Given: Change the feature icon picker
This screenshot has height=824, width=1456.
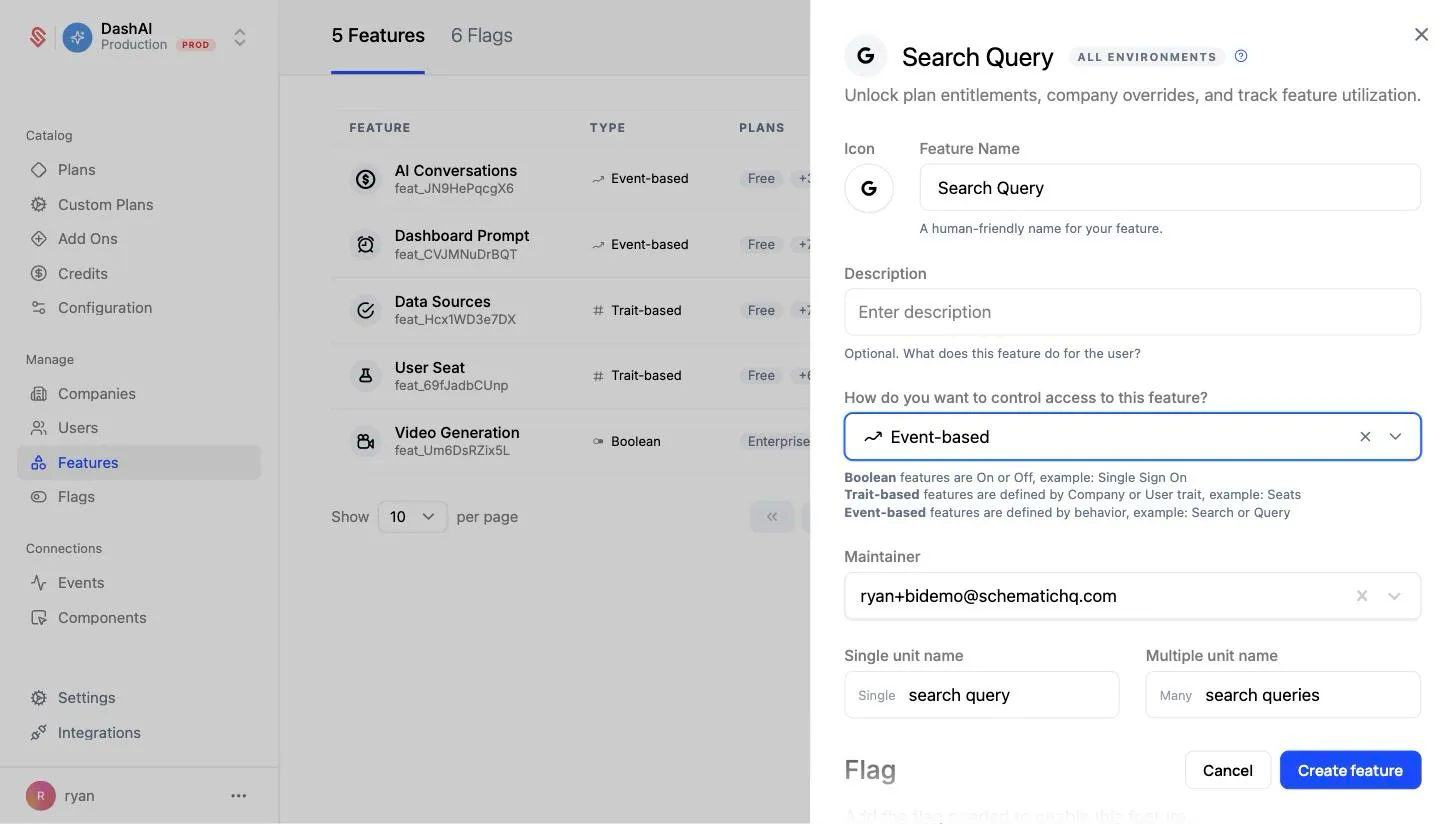Looking at the screenshot, I should [869, 188].
